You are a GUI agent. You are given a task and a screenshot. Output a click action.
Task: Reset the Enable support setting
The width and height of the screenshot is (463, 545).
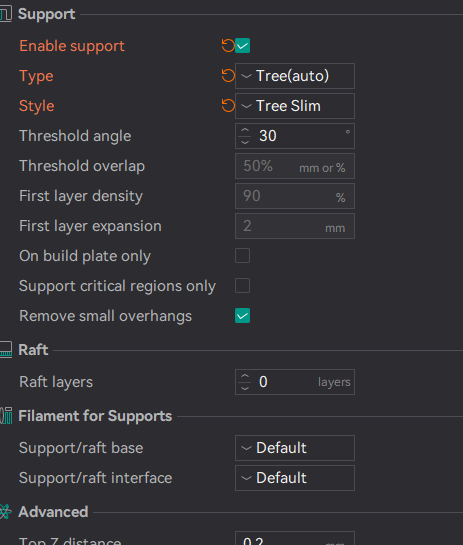[x=228, y=46]
